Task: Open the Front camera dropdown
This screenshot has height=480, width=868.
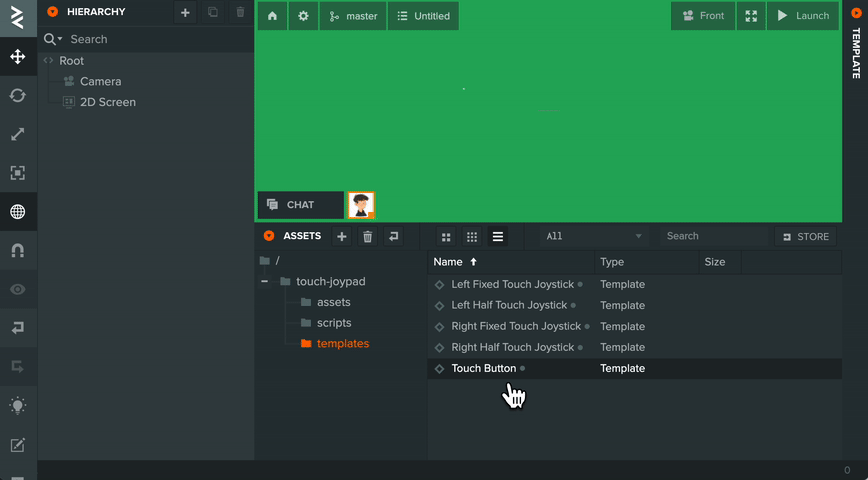Action: [x=703, y=16]
